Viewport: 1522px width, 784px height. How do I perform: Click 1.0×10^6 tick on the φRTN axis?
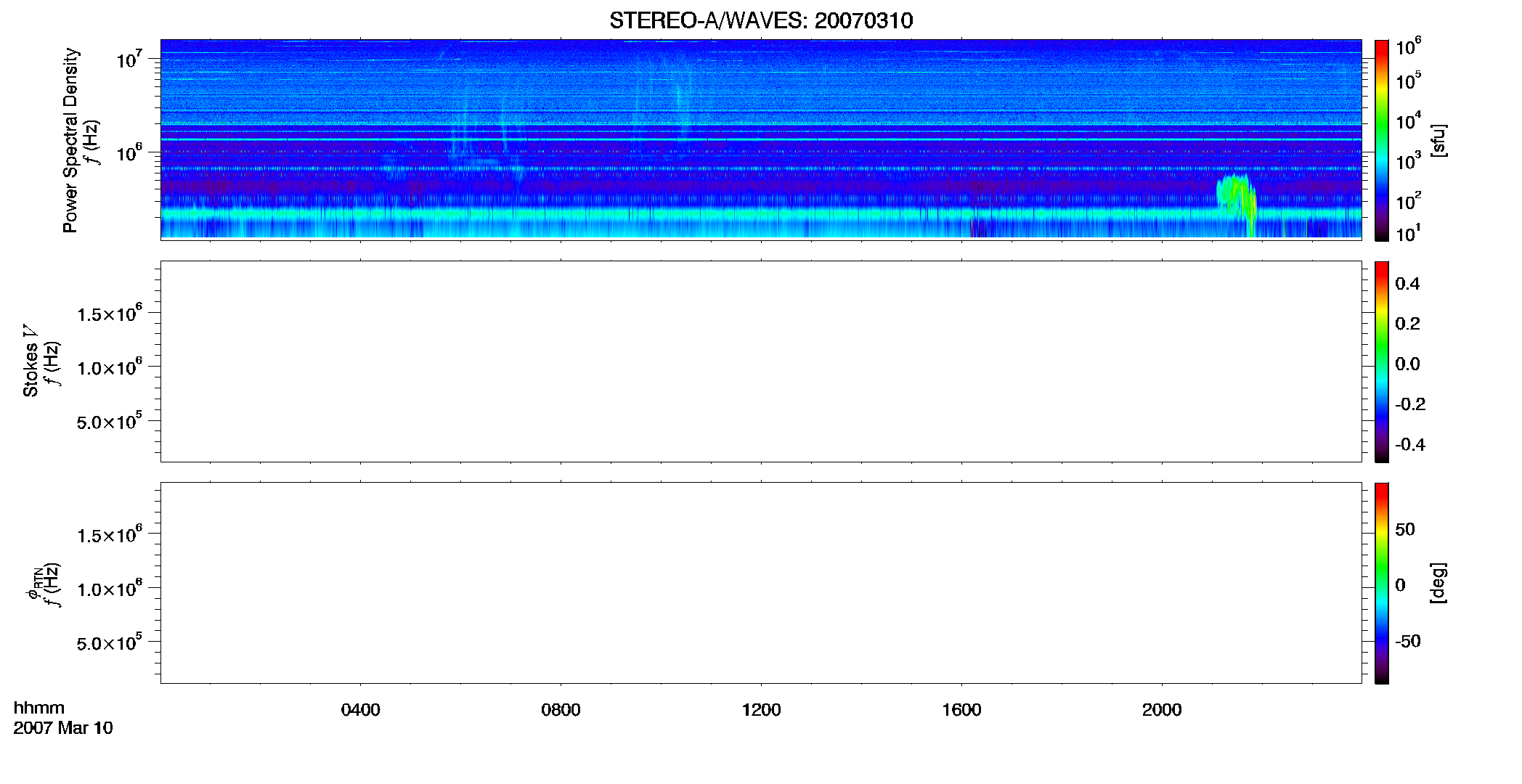110,589
